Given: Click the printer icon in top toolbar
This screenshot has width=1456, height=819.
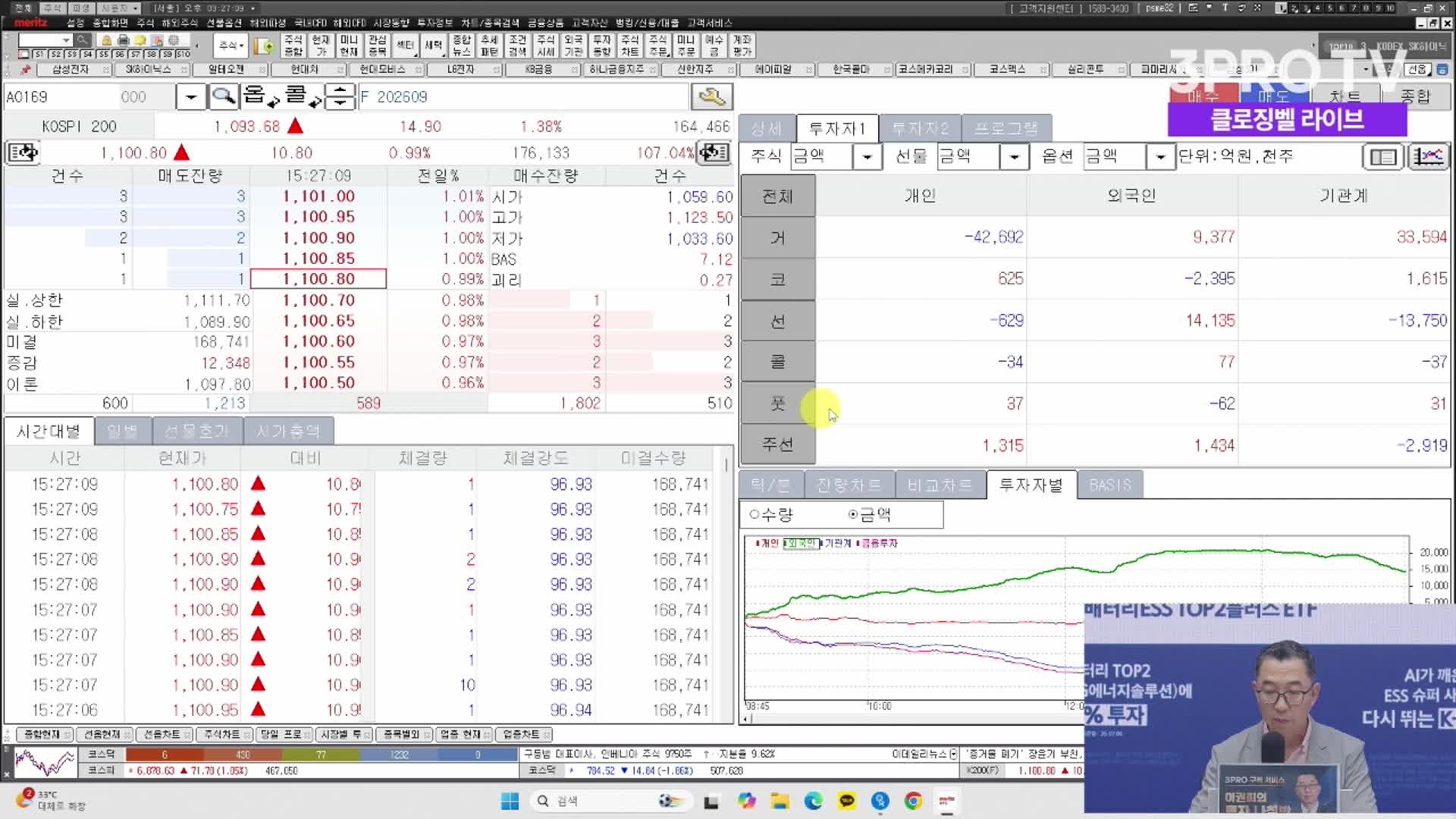Looking at the screenshot, I should (x=124, y=40).
